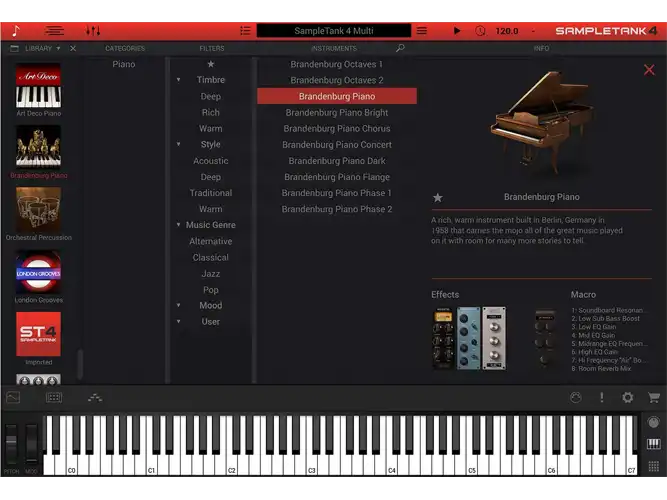Select the Brandenburg Piano library thumbnail

point(38,147)
